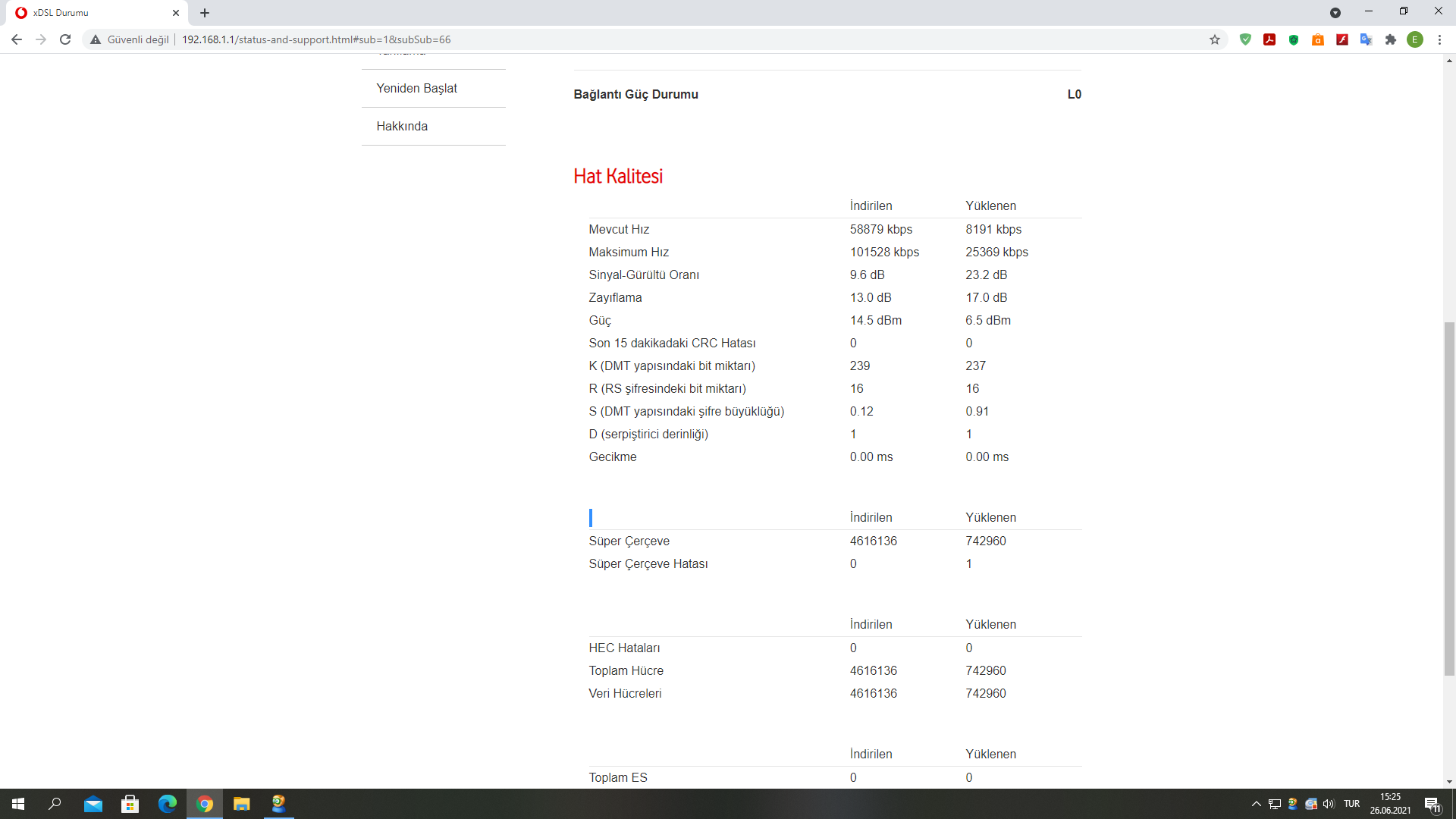Click the Flash Player extension icon
Image resolution: width=1456 pixels, height=819 pixels.
[x=1342, y=39]
